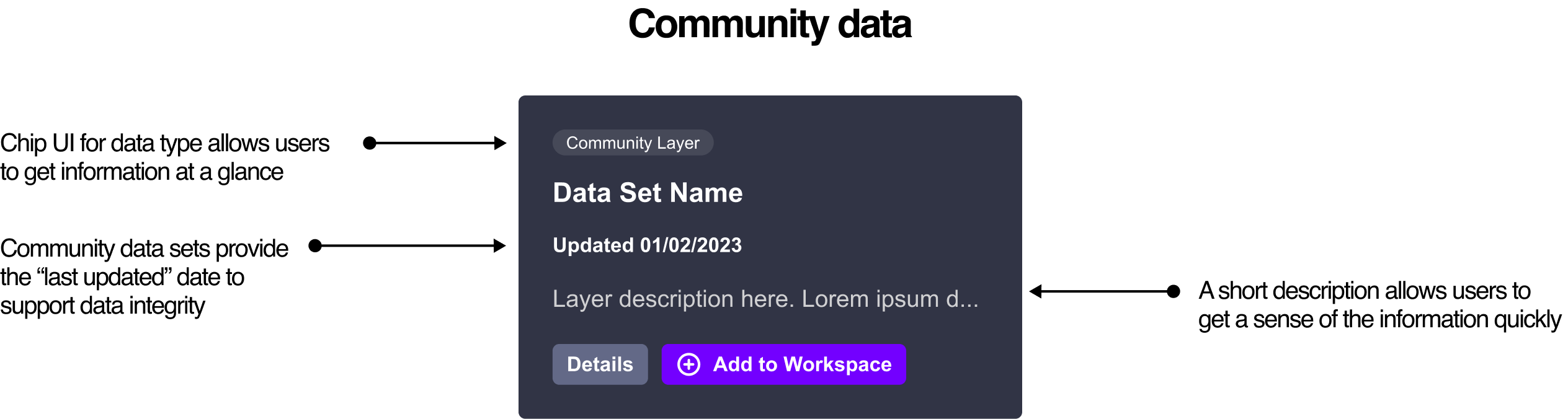Click the ellipsis ending the description

coord(968,300)
